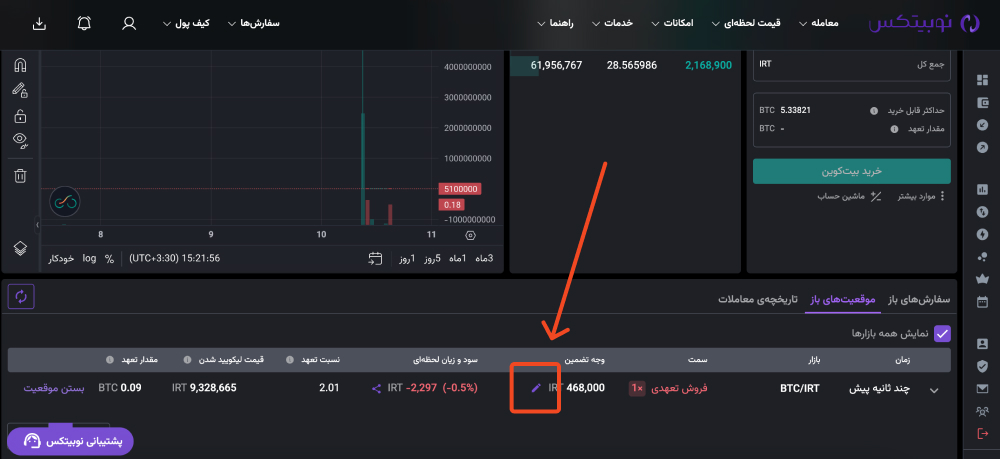Select the trash icon in chart toolbar
The height and width of the screenshot is (459, 1000).
point(20,175)
